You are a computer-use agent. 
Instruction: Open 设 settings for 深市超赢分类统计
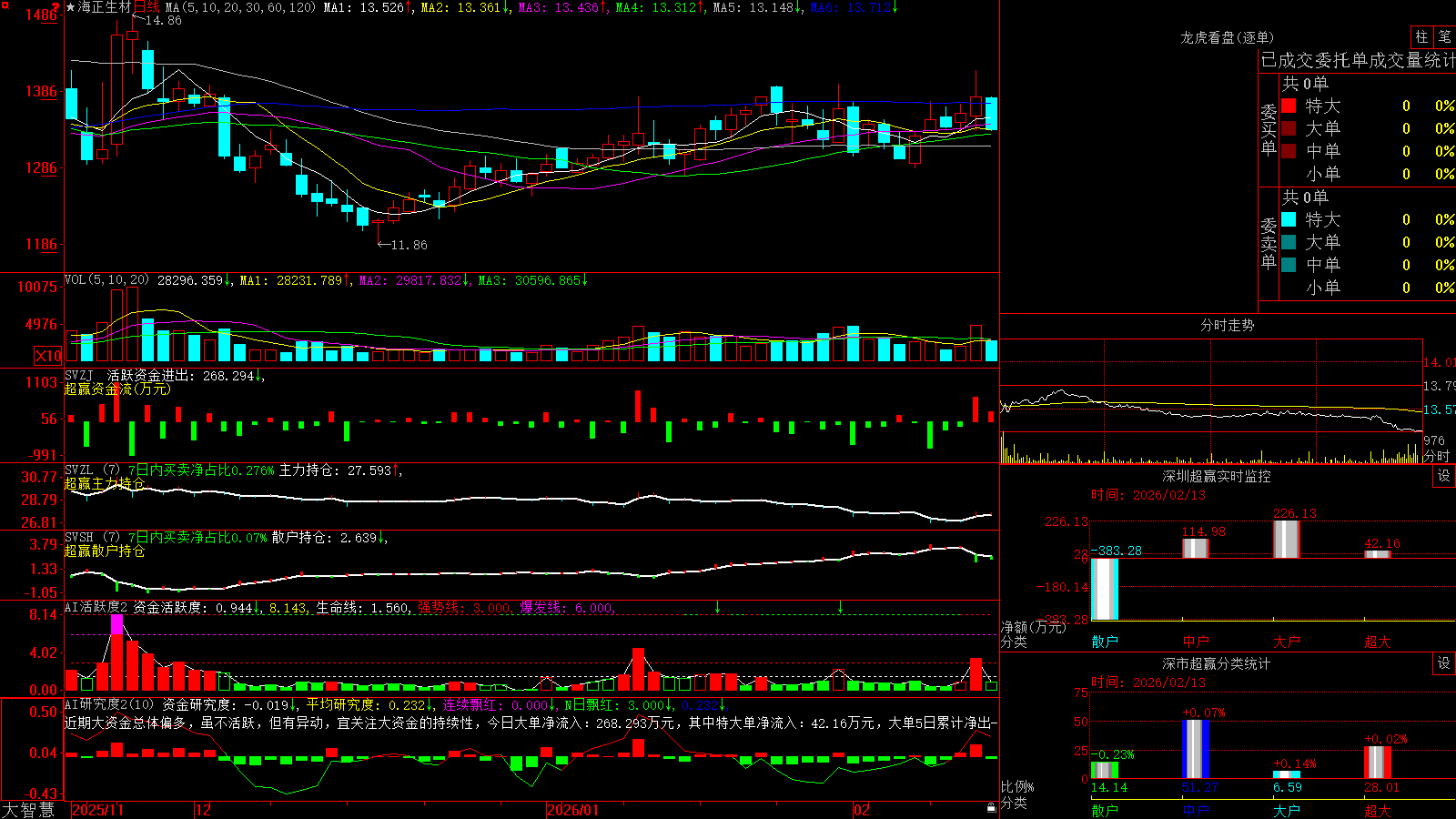[x=1444, y=663]
